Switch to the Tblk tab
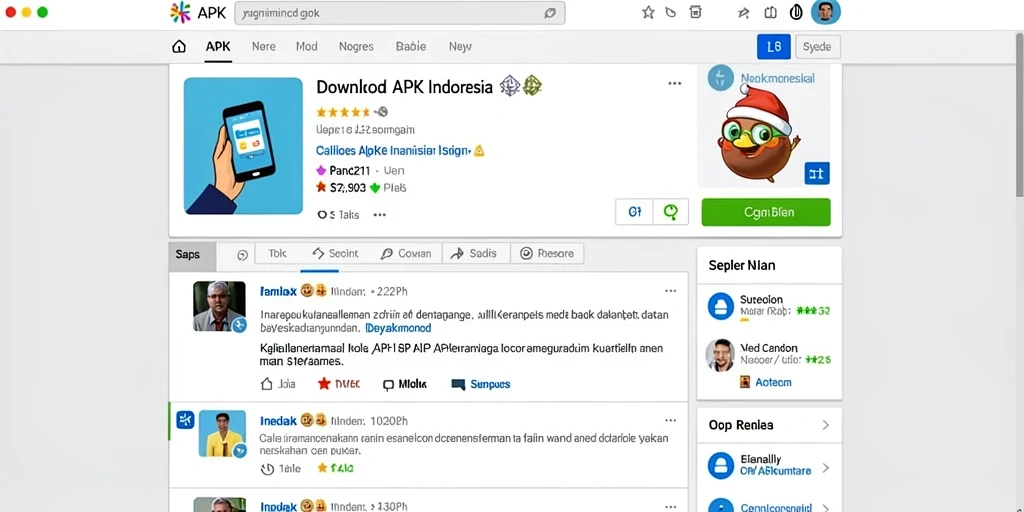 277,253
